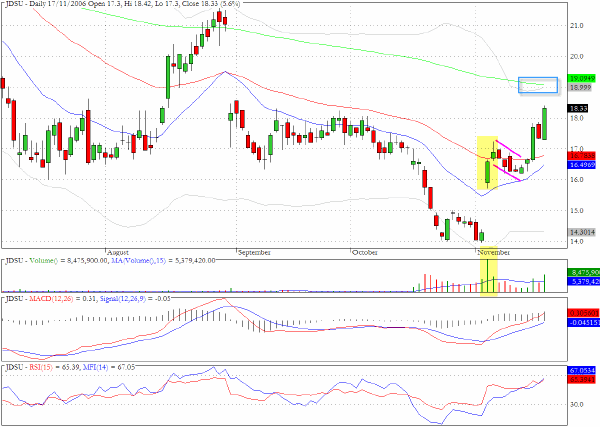The height and width of the screenshot is (427, 600).
Task: Click the November label on the time axis
Action: pos(494,253)
